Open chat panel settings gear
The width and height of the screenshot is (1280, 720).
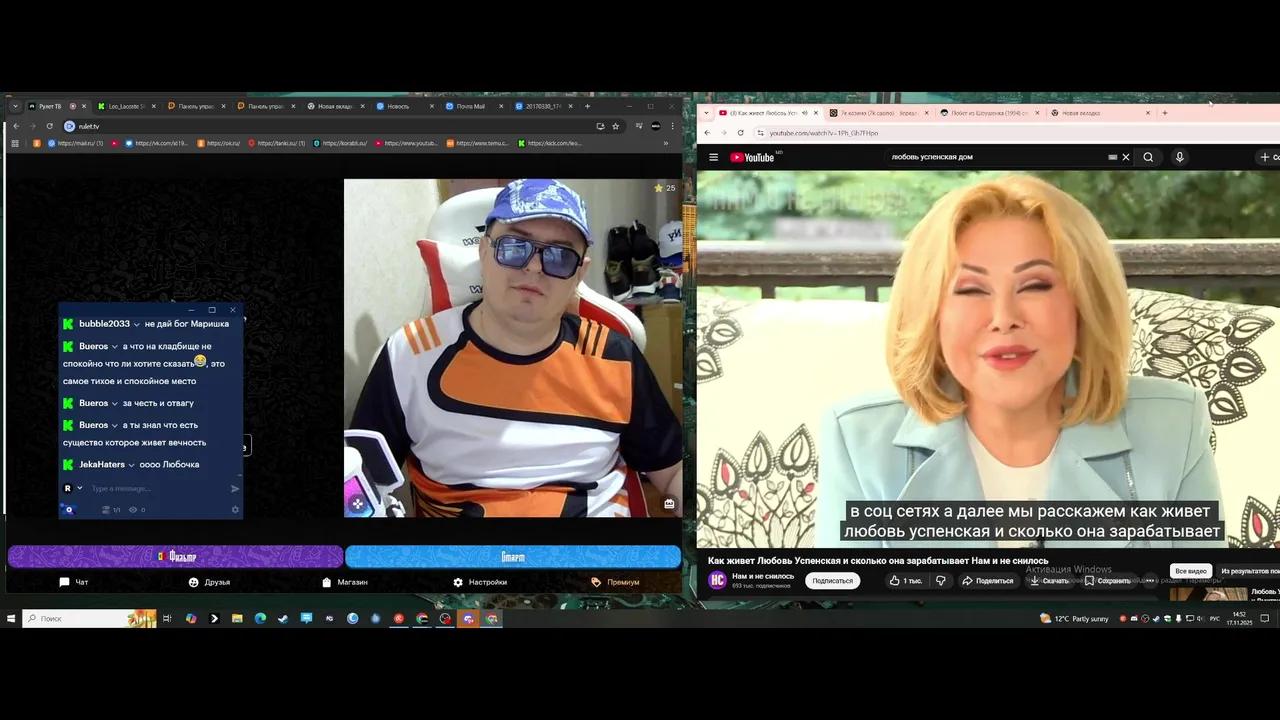click(236, 510)
